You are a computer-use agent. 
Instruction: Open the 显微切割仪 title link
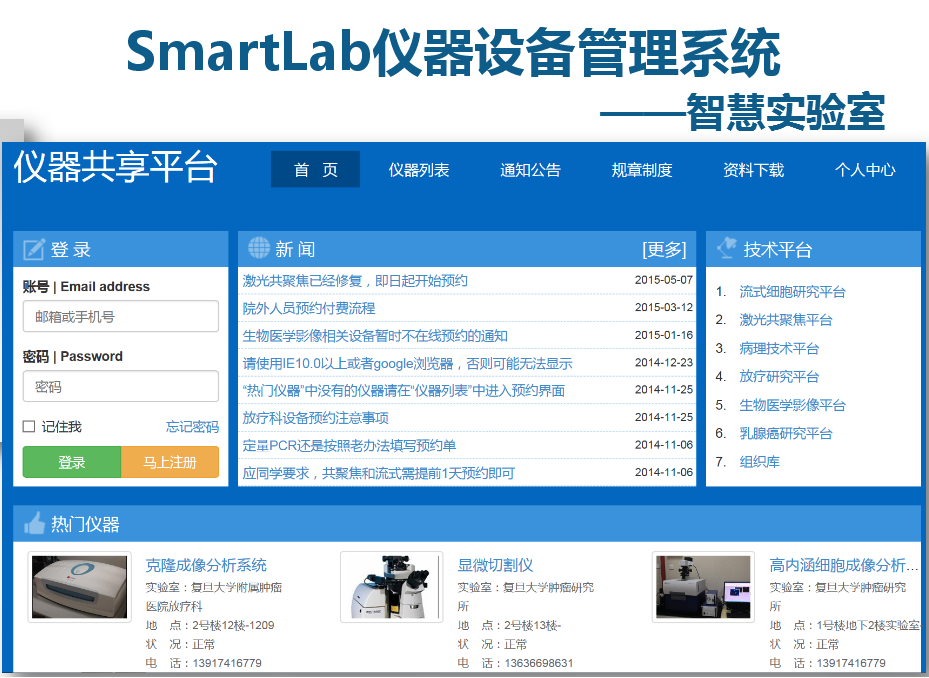coord(495,565)
